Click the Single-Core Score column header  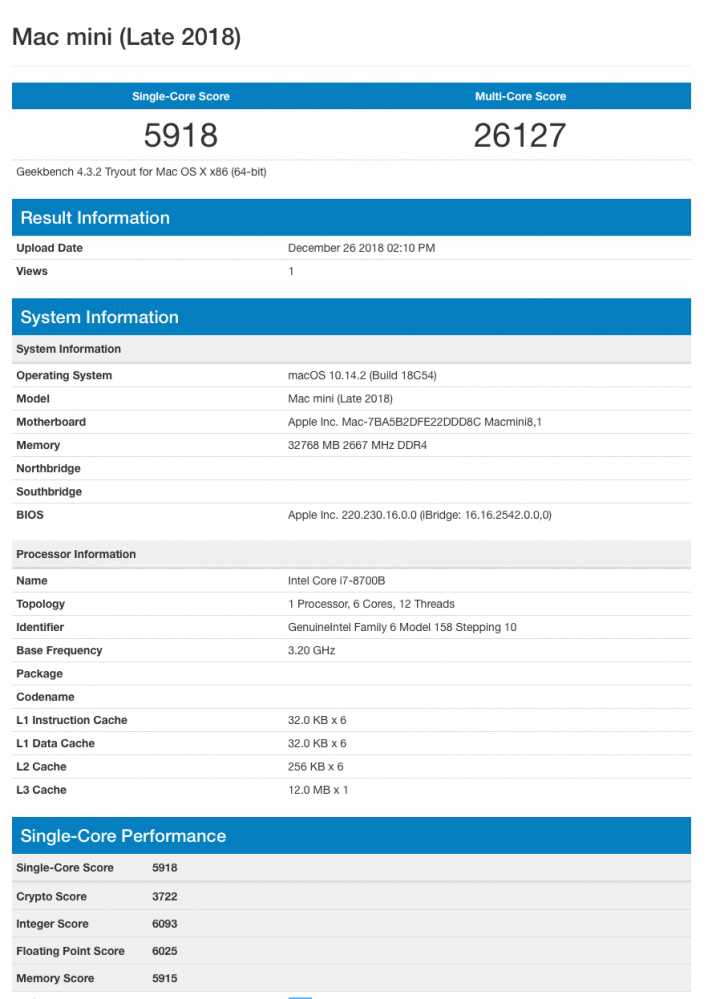tap(181, 96)
